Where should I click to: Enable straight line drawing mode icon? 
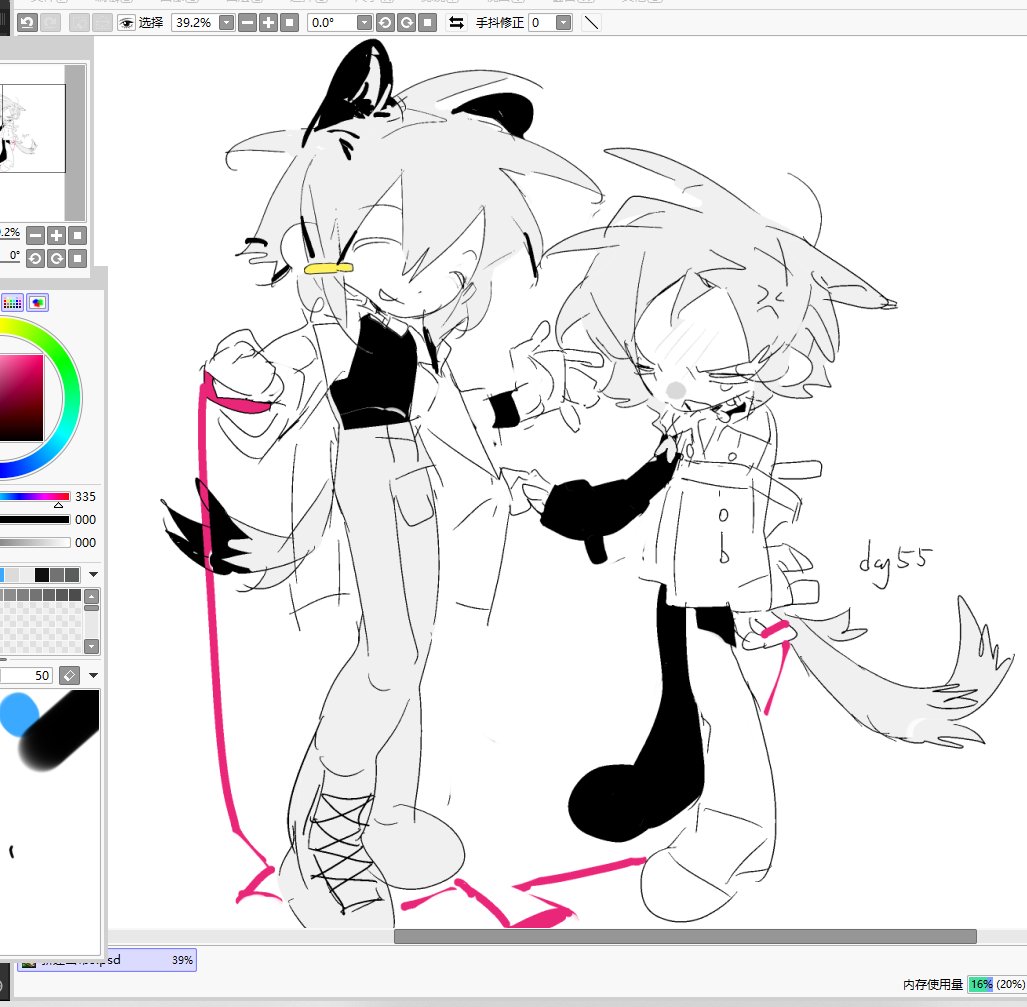coord(591,23)
